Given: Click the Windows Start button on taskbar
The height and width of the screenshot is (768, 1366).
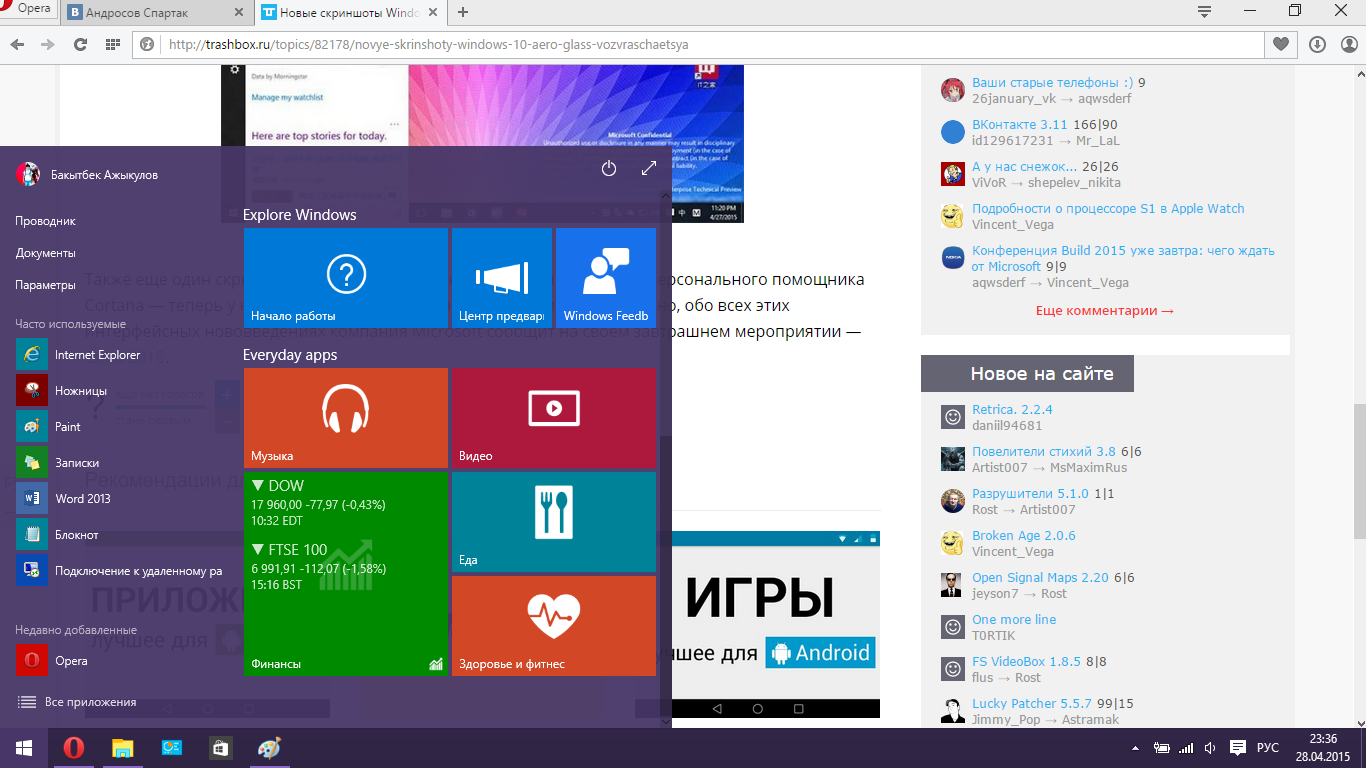Looking at the screenshot, I should (x=24, y=748).
